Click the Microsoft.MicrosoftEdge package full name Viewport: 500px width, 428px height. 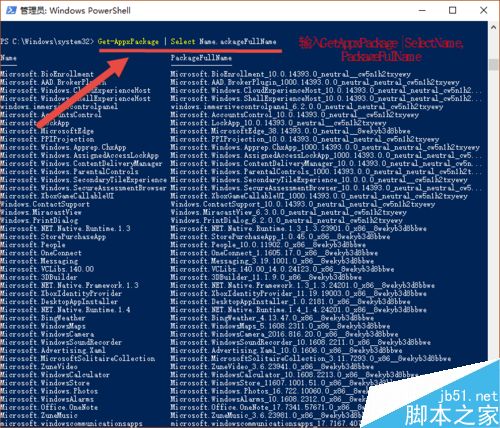[290, 131]
